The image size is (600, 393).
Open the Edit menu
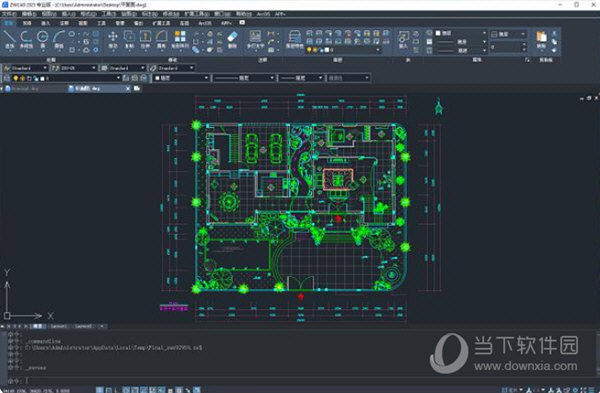tap(29, 14)
